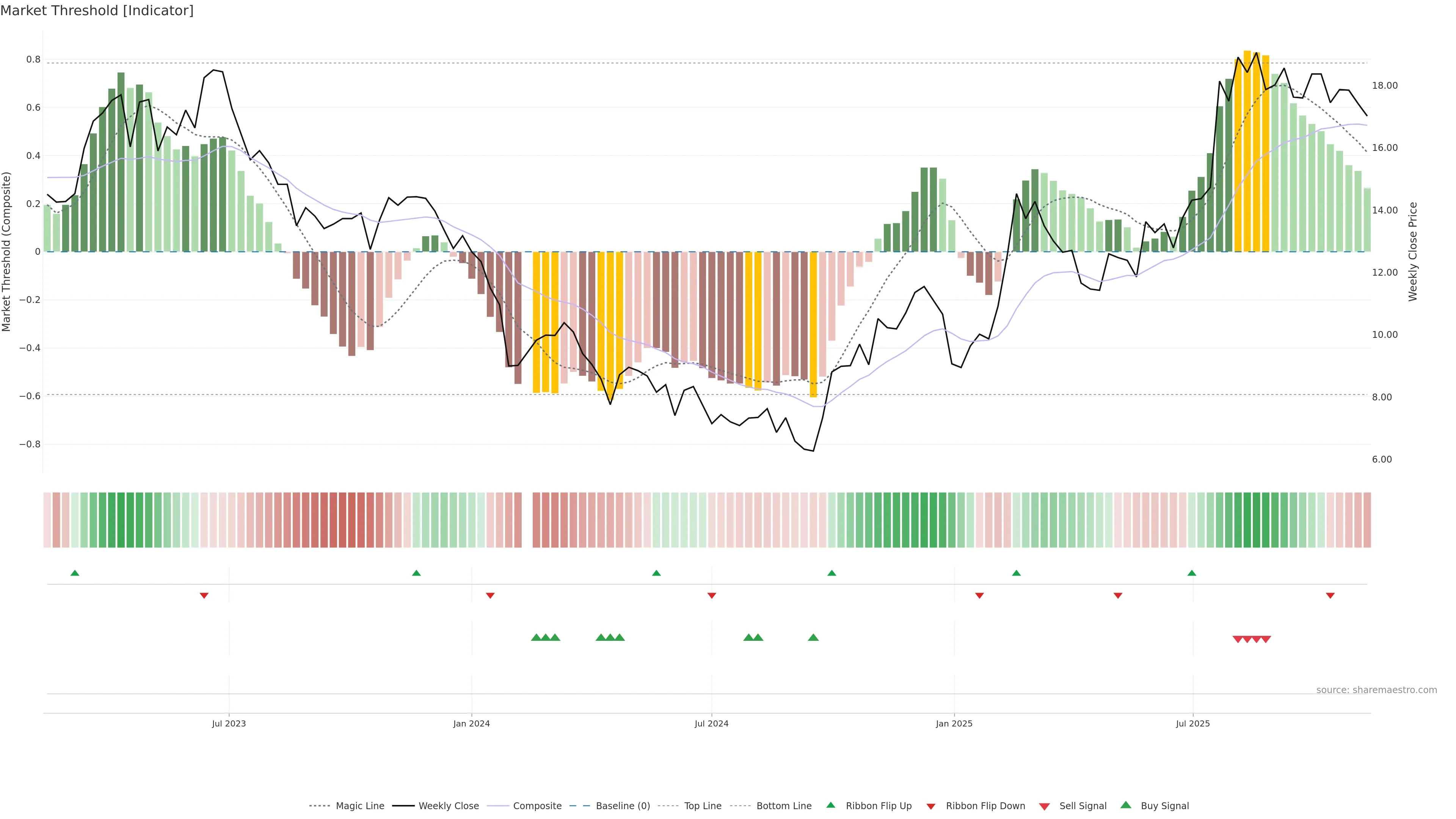
Task: Click the Magic Line dotted legend sample
Action: pyautogui.click(x=319, y=806)
